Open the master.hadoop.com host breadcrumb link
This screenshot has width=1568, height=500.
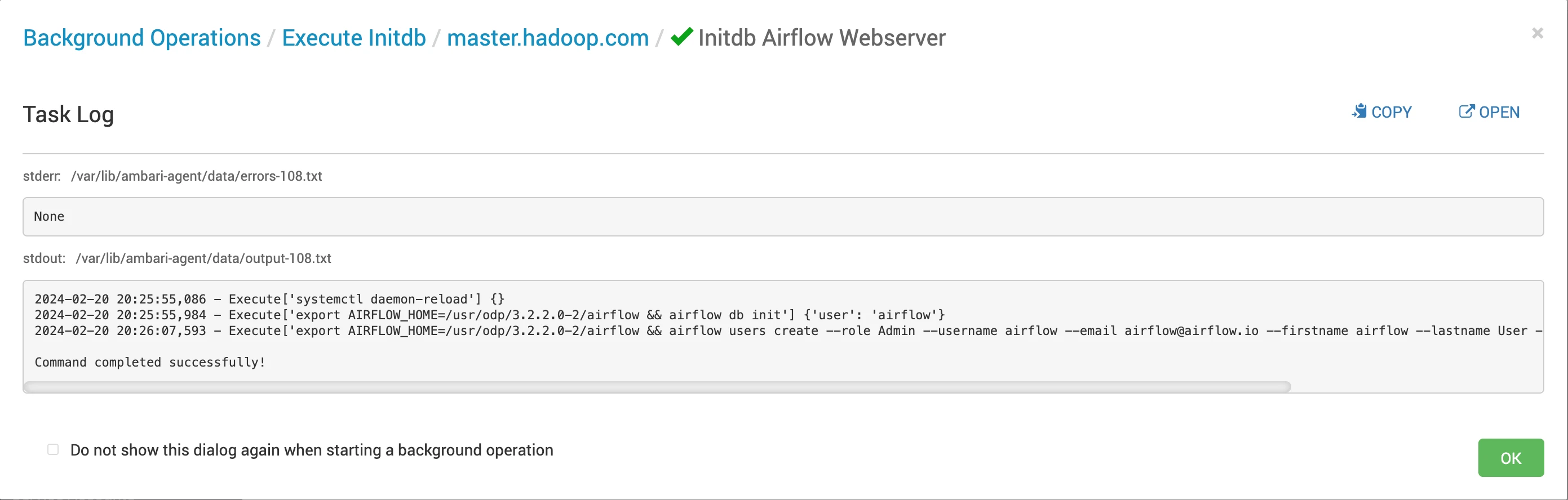coord(548,38)
